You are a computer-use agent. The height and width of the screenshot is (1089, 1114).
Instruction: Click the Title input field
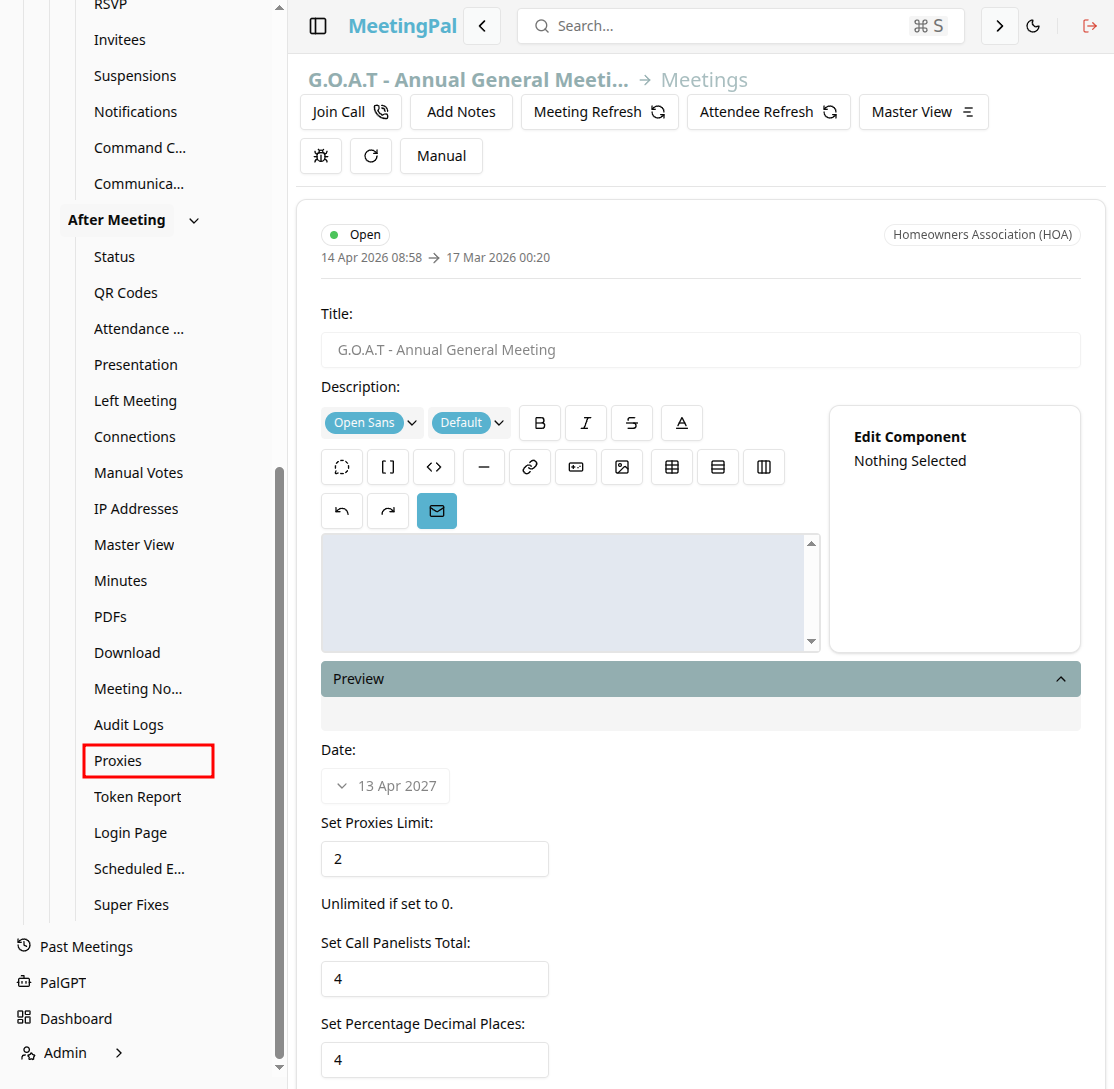click(701, 350)
